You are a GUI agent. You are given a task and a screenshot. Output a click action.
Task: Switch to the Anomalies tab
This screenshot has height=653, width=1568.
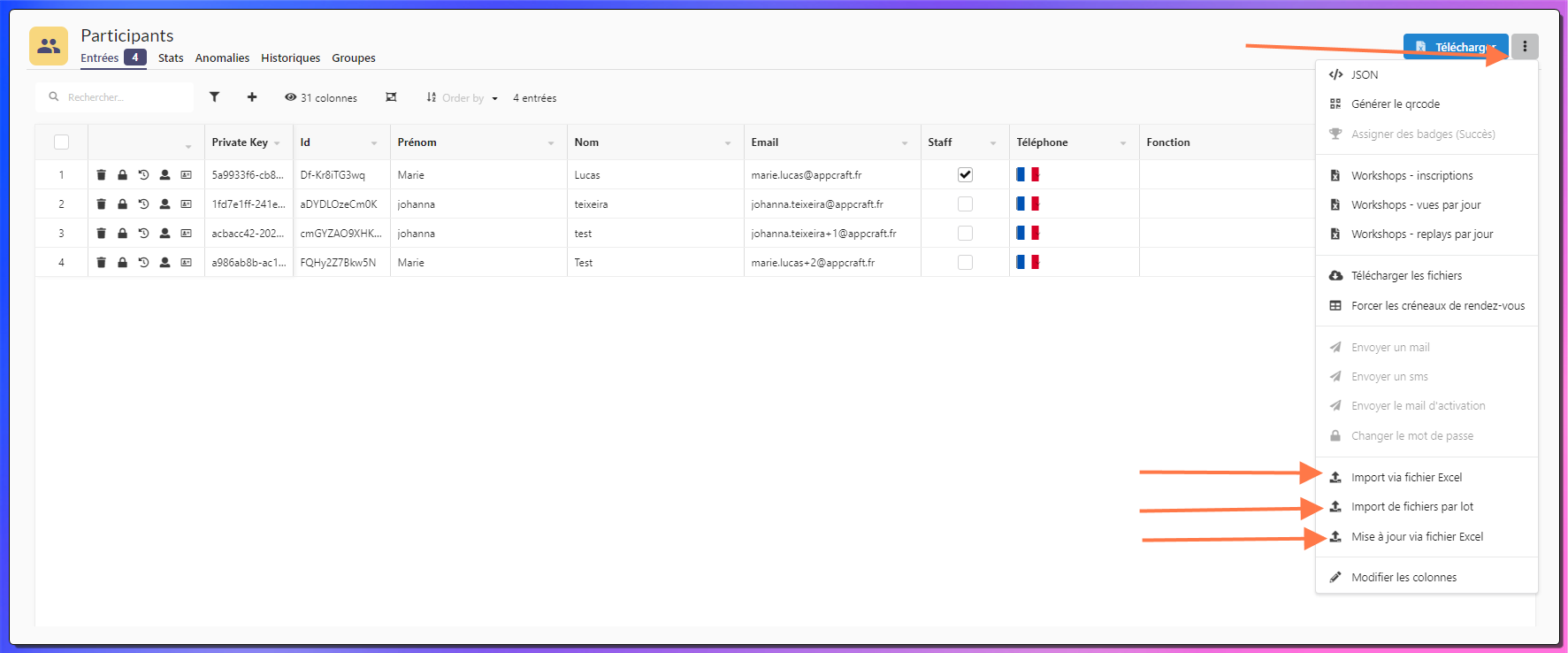click(x=222, y=58)
